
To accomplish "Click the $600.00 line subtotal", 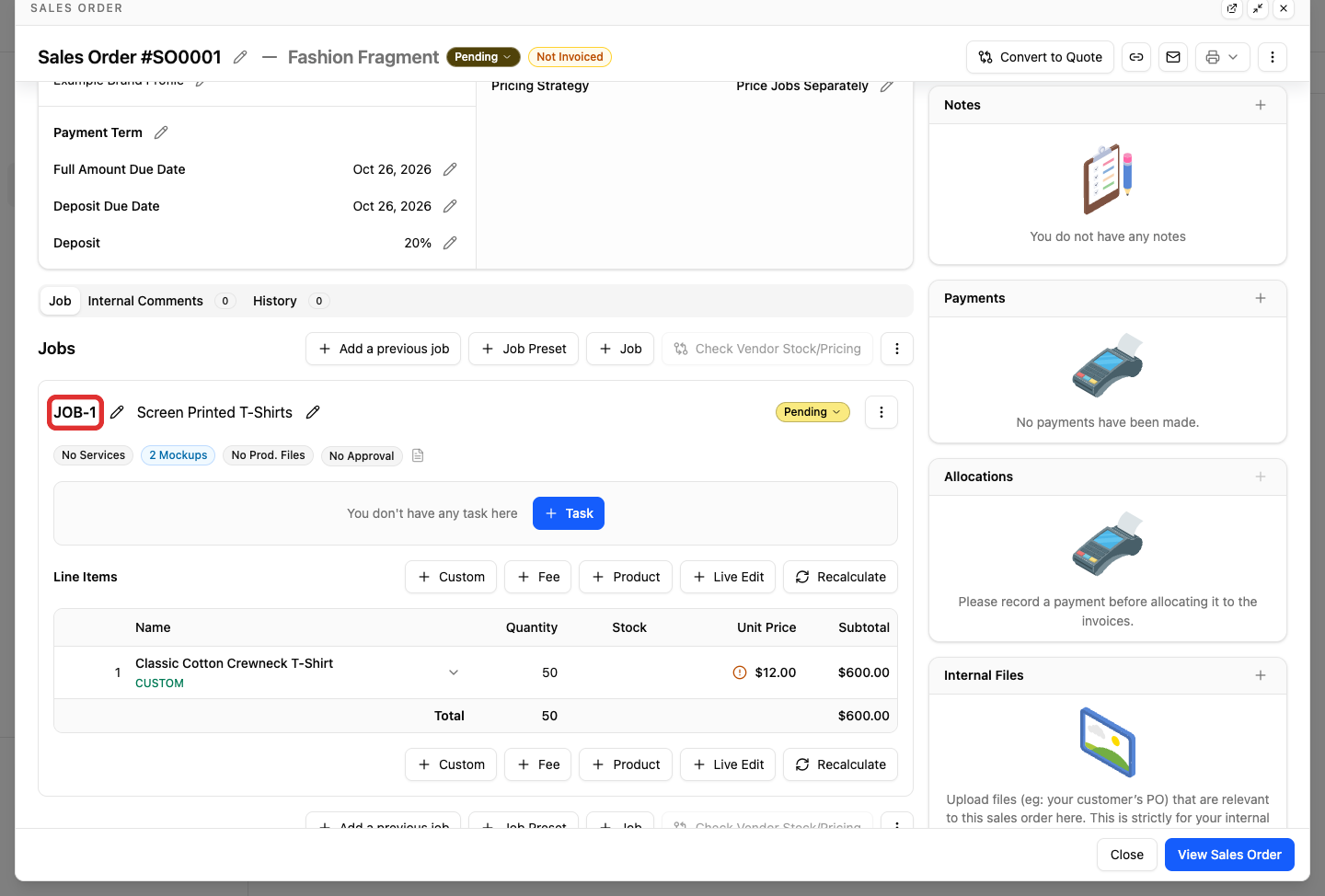I will [864, 672].
